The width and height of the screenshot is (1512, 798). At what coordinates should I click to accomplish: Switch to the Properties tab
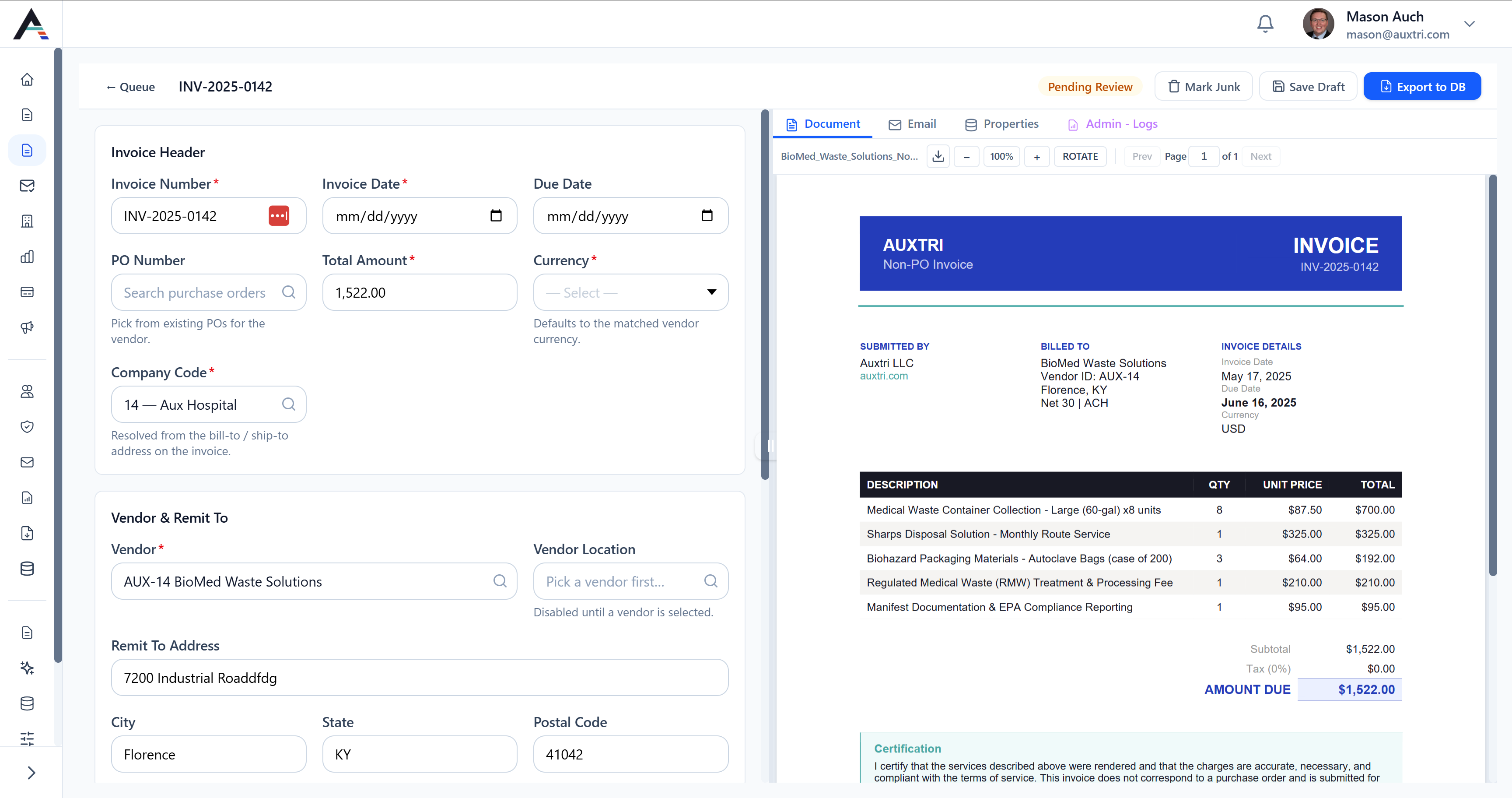(1001, 124)
